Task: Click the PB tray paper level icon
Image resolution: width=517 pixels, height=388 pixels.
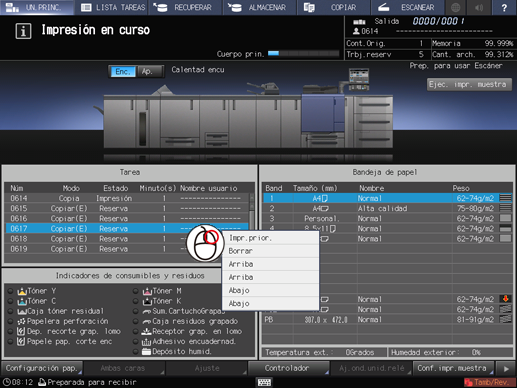Action: coord(505,319)
